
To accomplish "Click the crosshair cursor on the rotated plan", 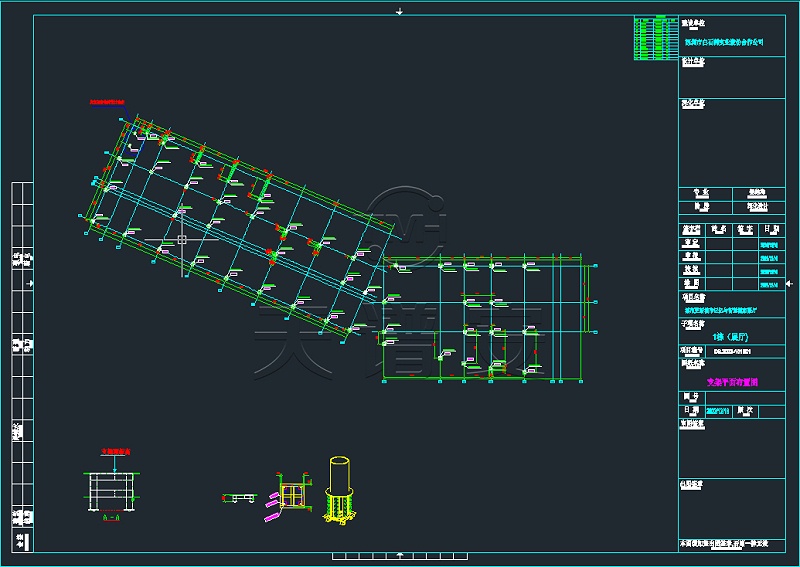I will point(181,239).
